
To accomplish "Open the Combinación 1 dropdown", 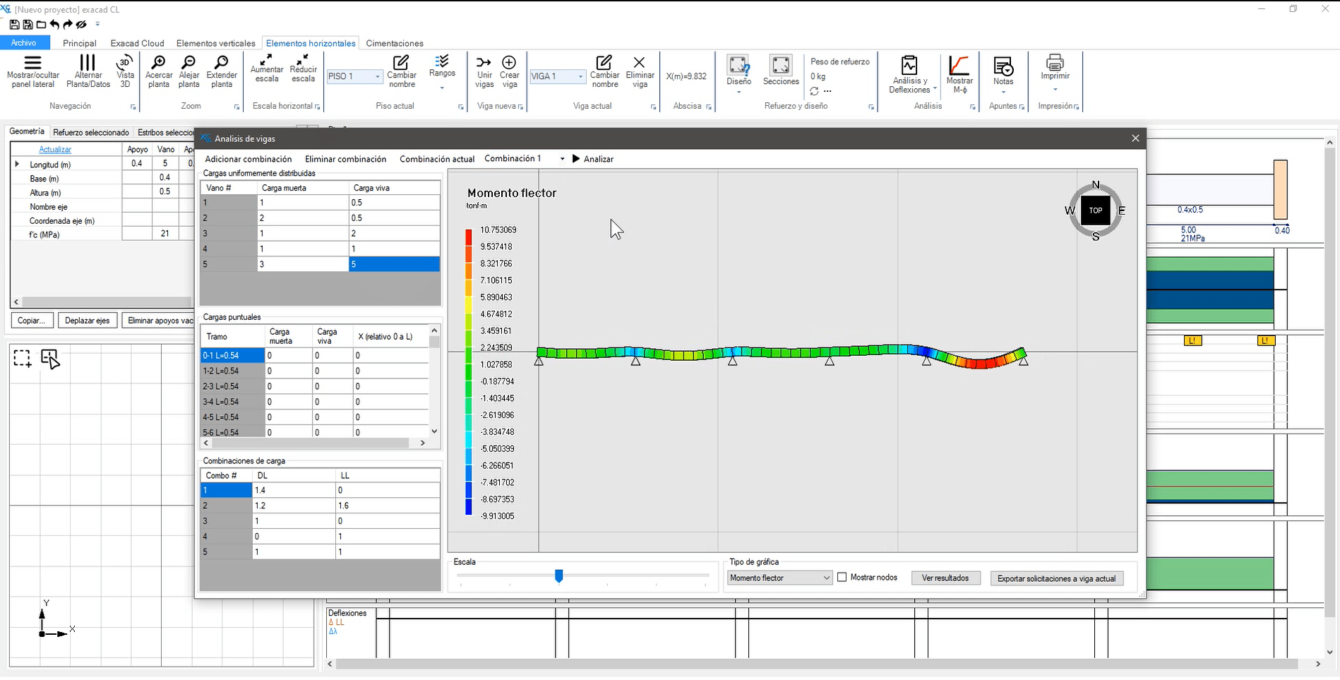I will point(561,159).
